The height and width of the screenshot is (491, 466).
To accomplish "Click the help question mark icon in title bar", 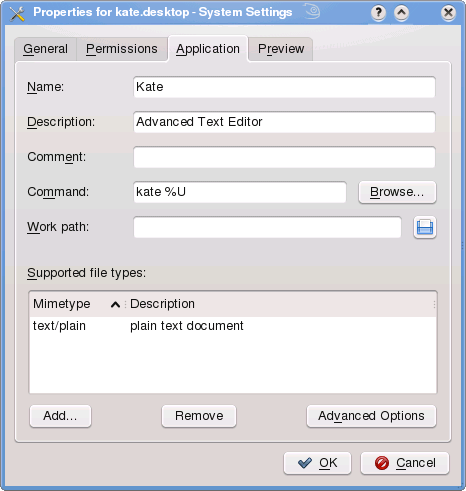I will (378, 13).
